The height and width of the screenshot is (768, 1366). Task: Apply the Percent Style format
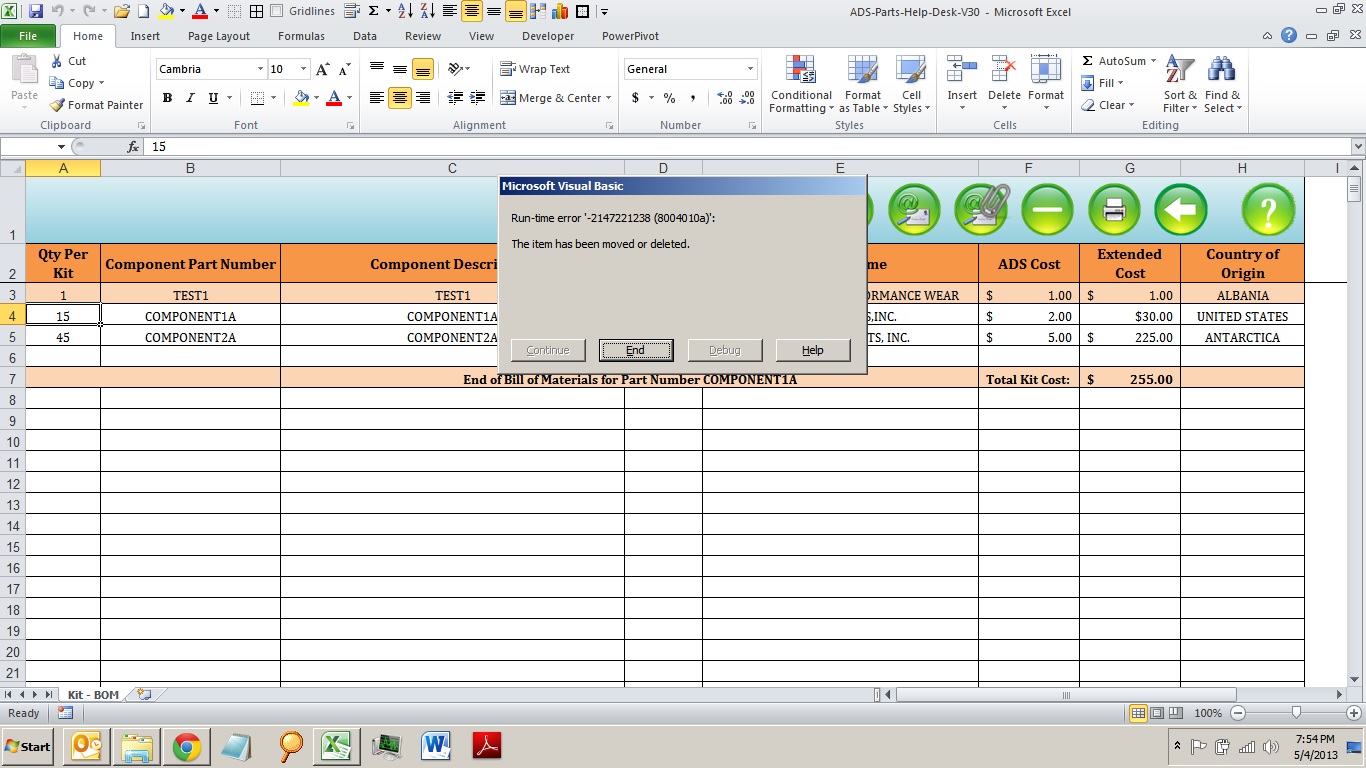[x=669, y=98]
